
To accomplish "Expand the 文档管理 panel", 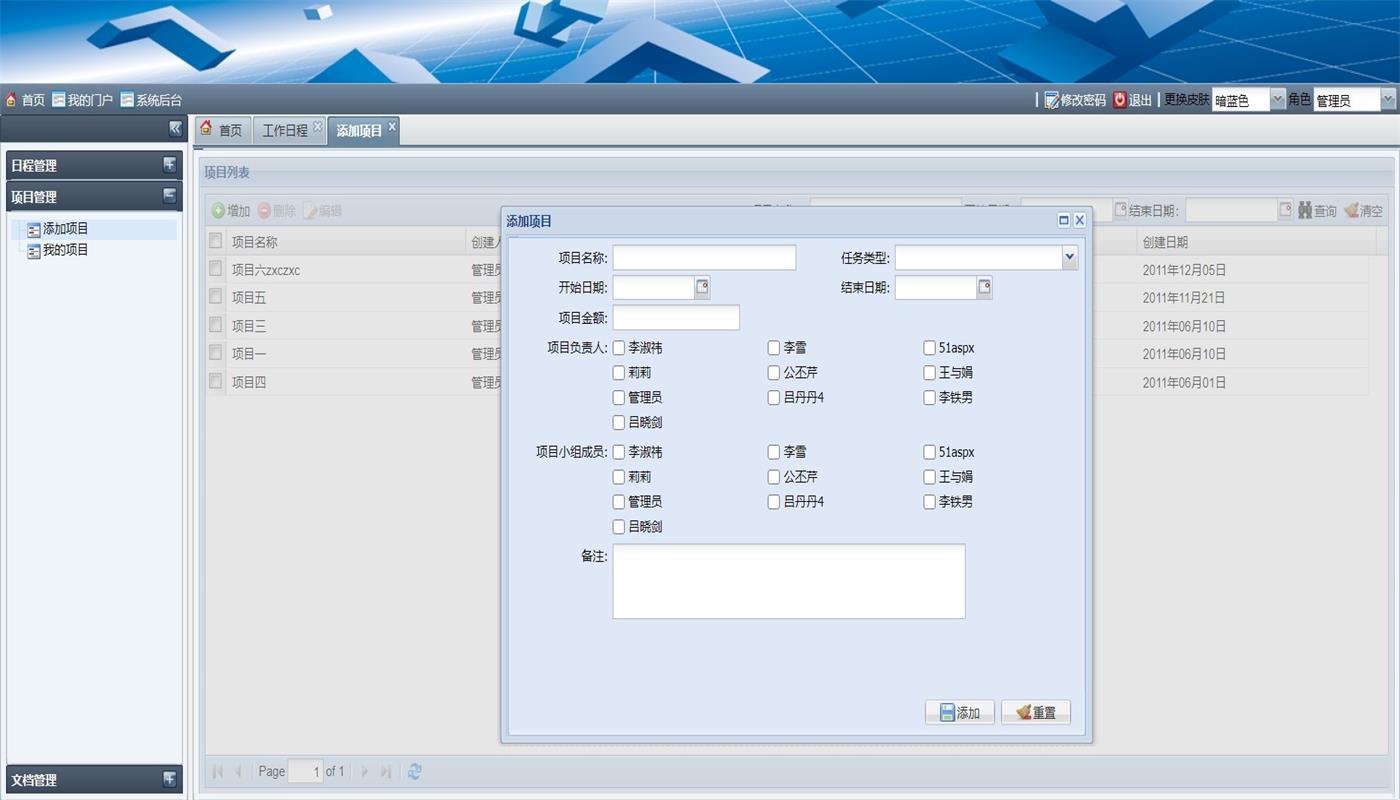I will 170,779.
